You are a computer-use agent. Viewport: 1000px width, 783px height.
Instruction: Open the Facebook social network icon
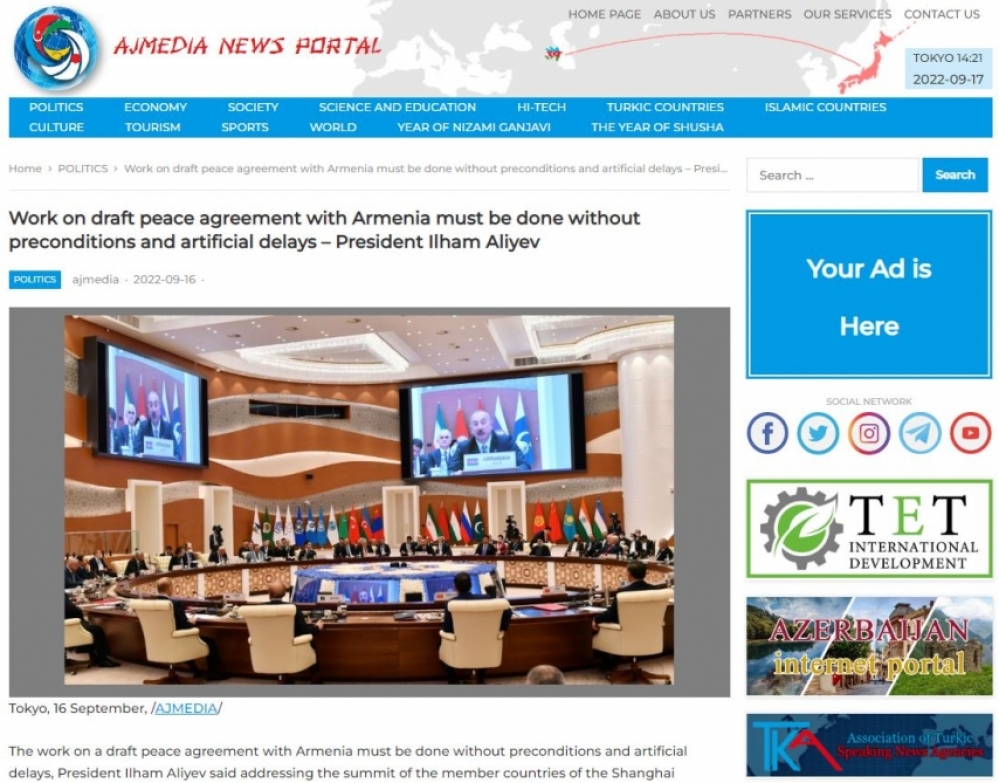(x=767, y=433)
